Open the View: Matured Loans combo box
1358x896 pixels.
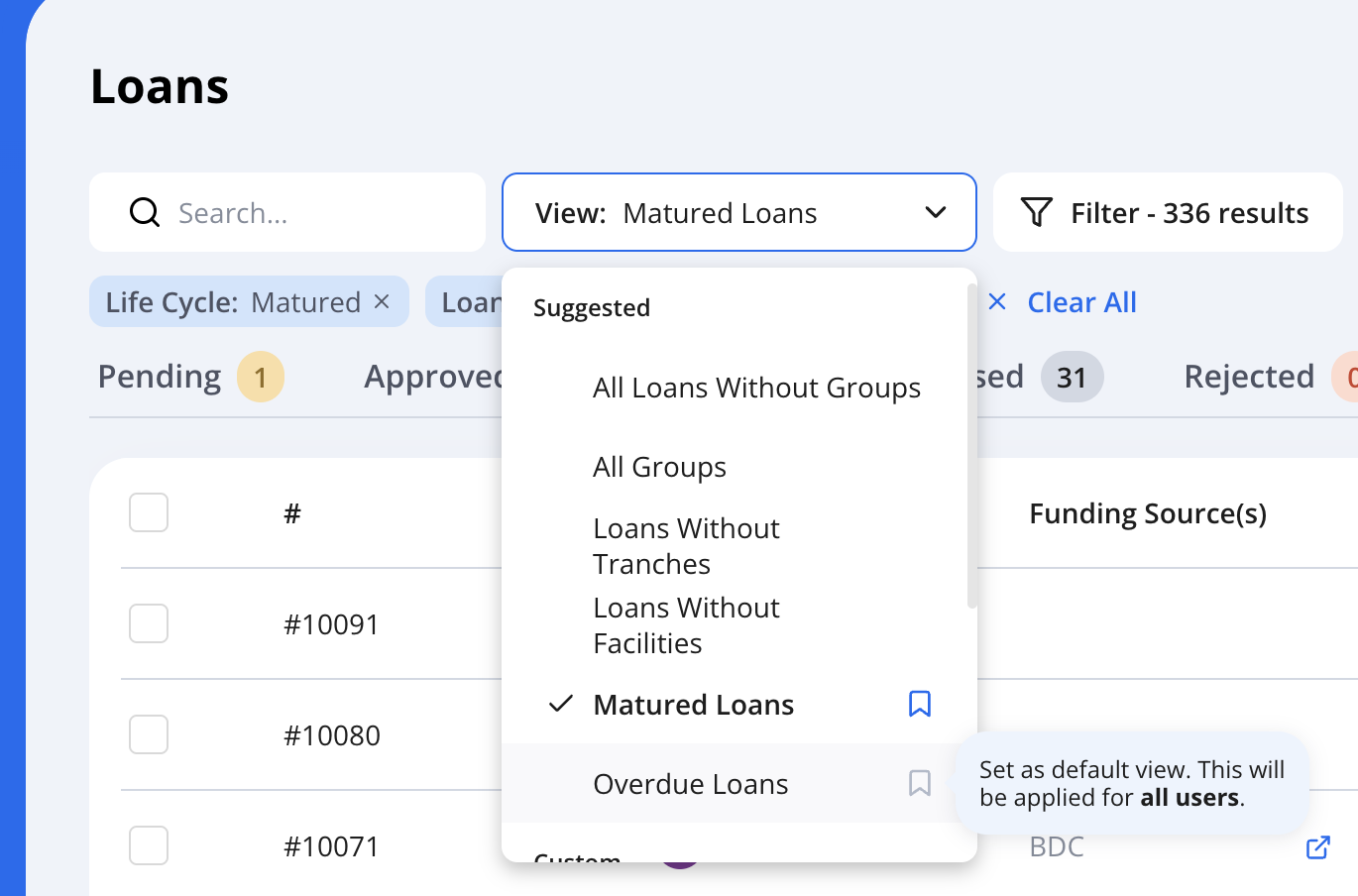[739, 212]
